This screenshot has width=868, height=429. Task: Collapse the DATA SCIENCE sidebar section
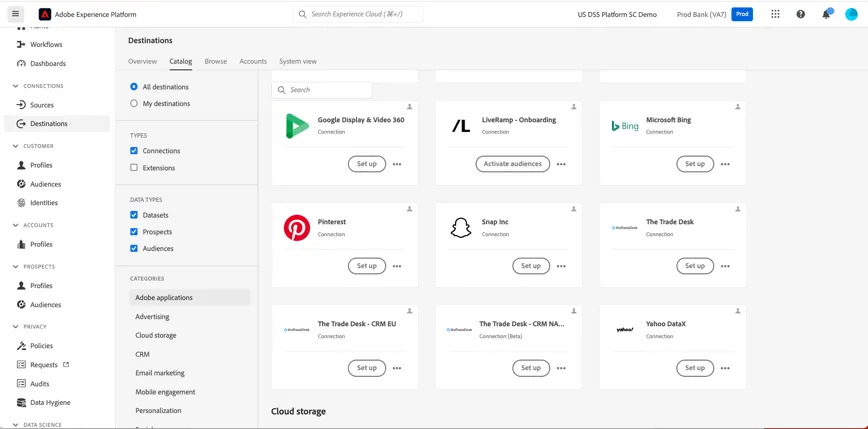15,425
